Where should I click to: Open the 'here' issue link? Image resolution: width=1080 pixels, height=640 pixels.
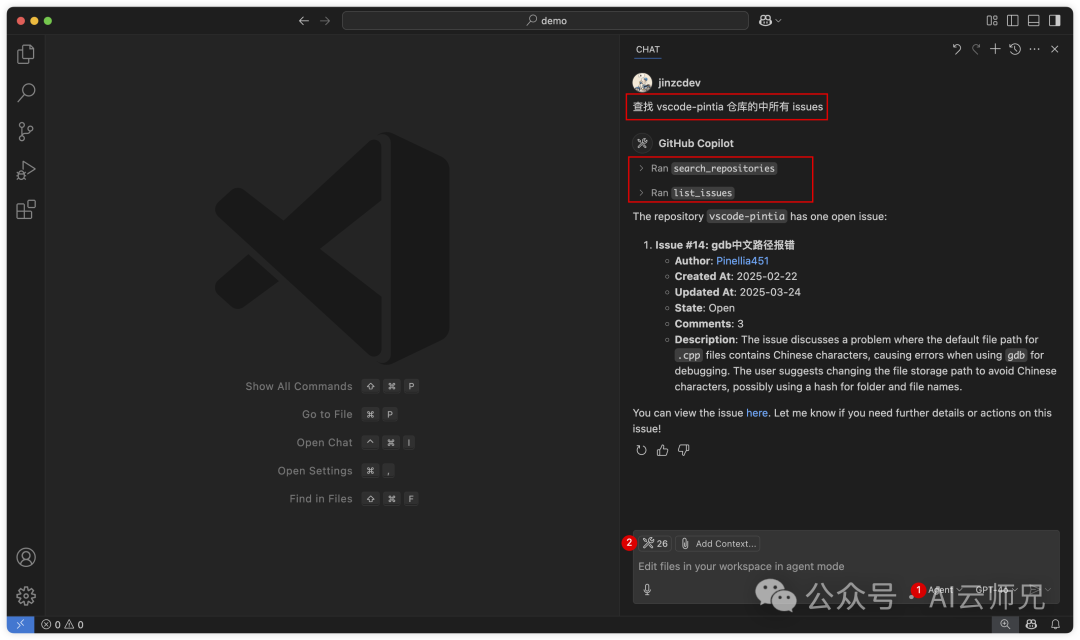click(756, 413)
